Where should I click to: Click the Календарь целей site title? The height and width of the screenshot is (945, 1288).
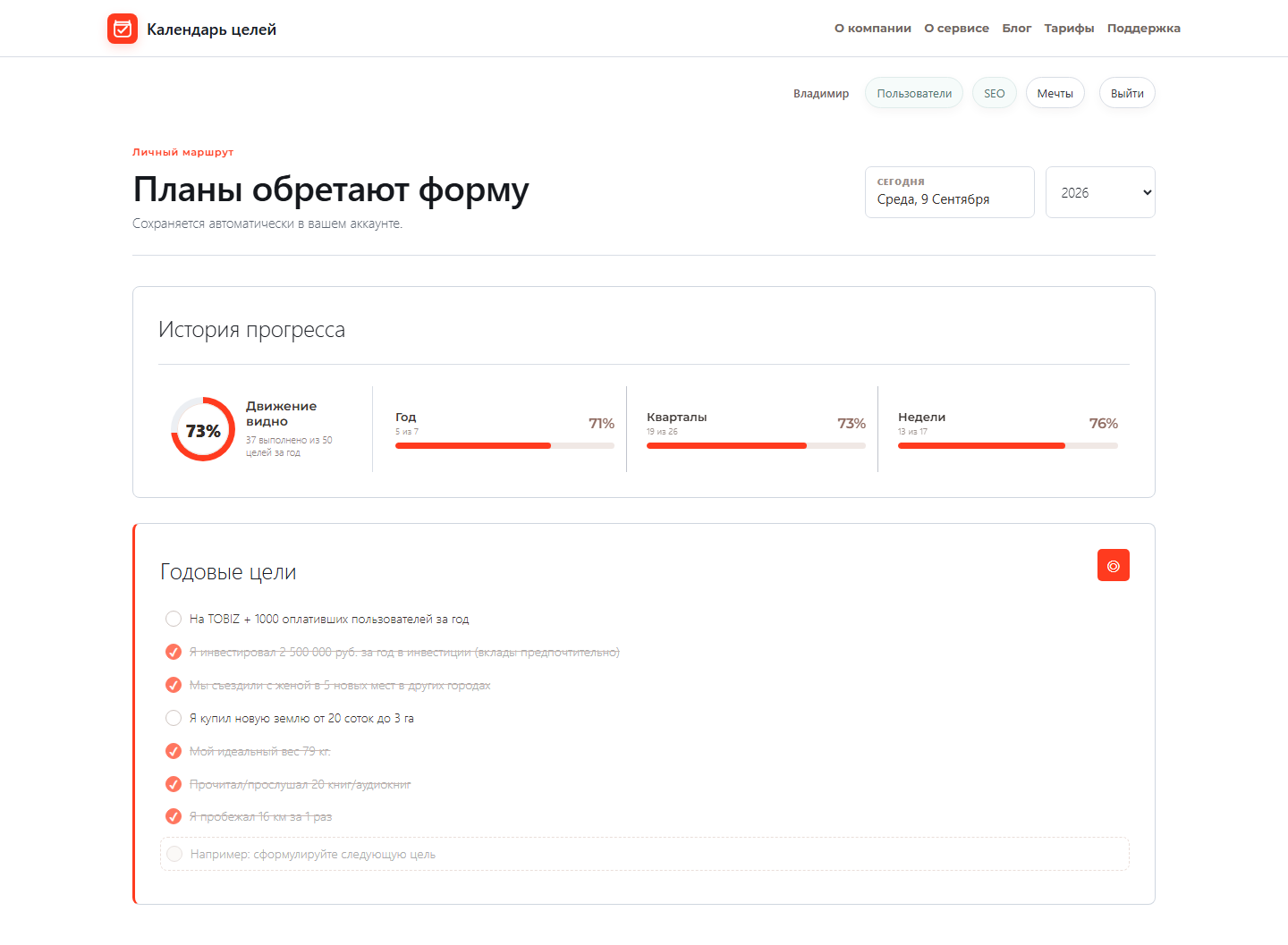[x=212, y=30]
